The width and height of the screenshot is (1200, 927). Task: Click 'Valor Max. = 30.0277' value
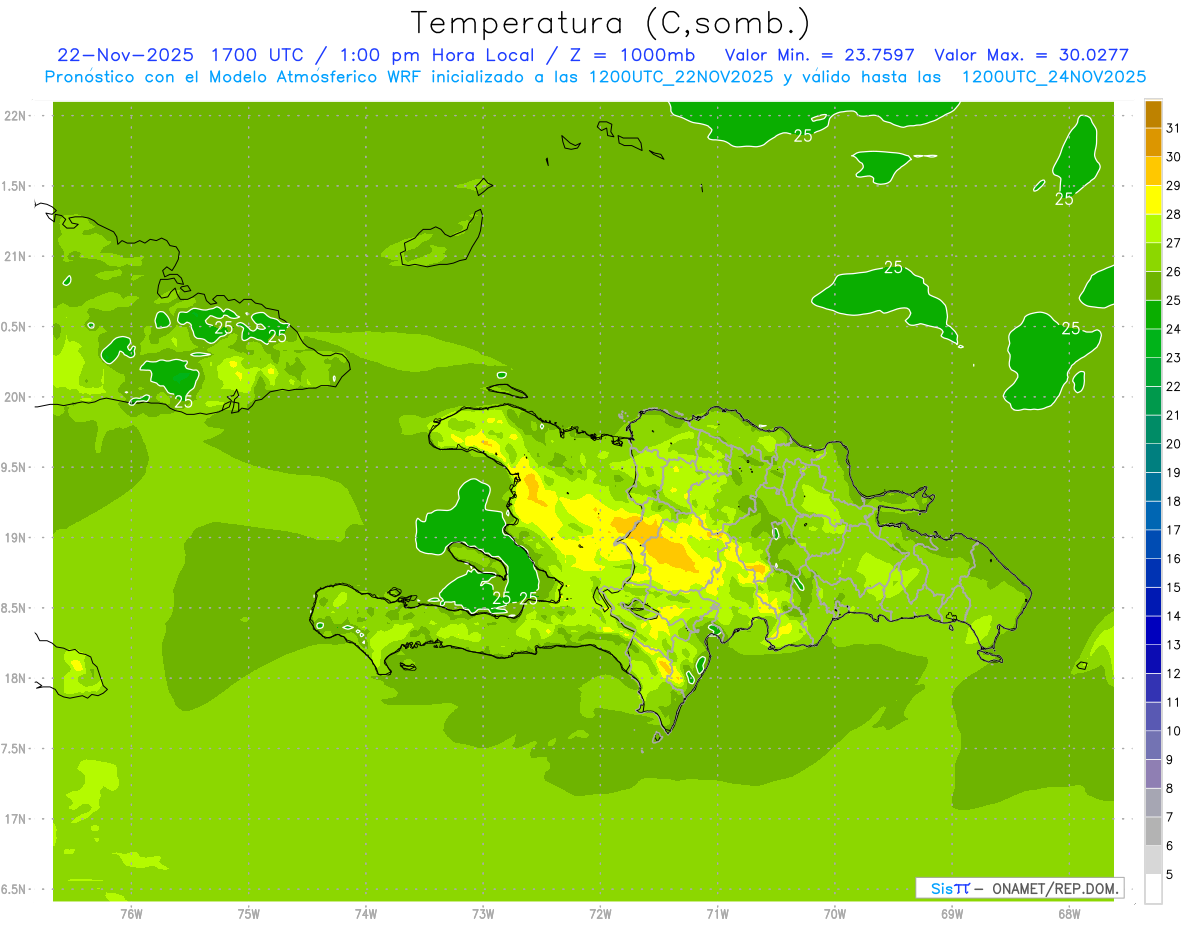click(x=1031, y=55)
